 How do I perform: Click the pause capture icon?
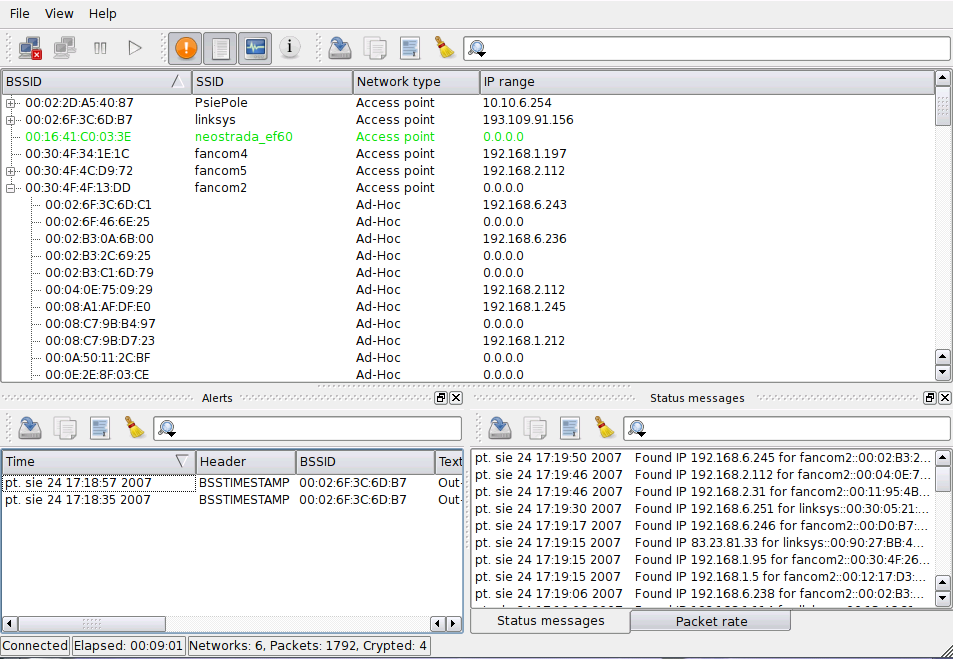click(x=100, y=47)
